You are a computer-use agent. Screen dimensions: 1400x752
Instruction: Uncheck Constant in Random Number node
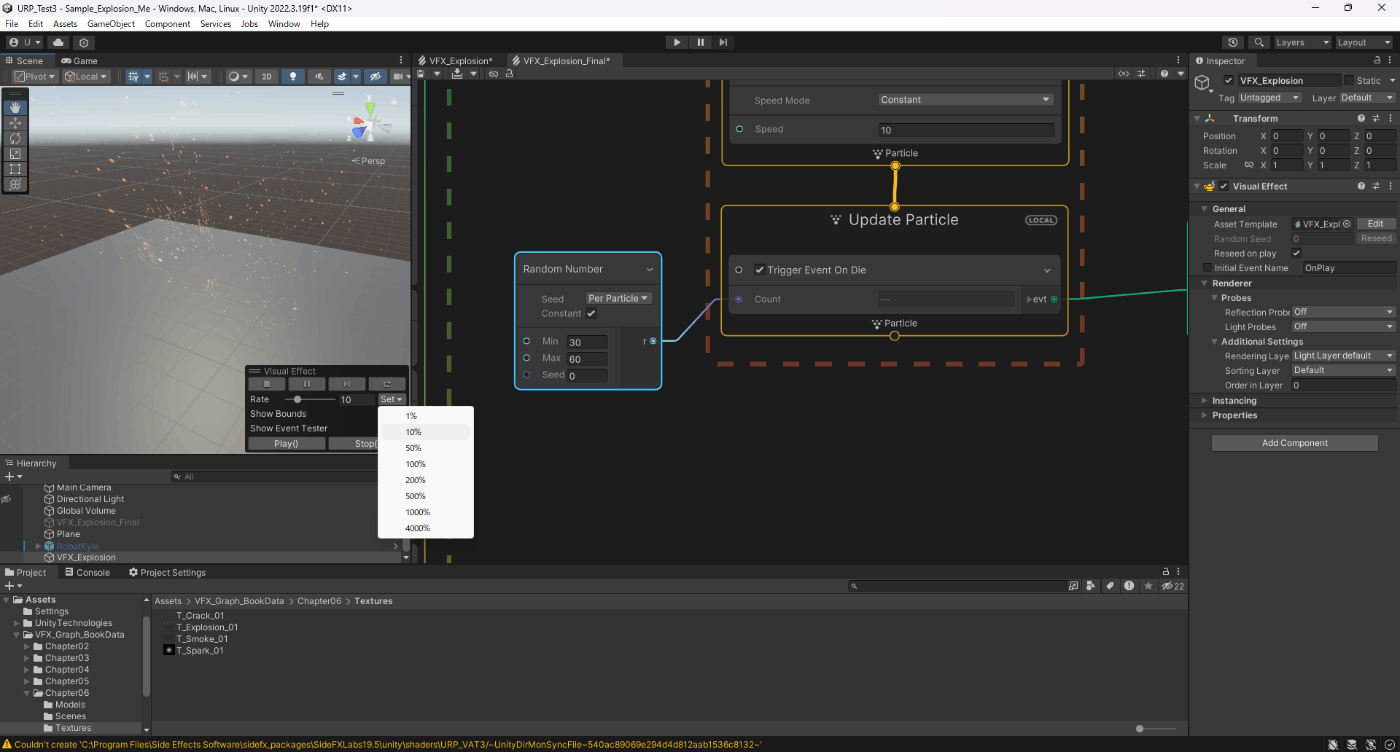coord(591,313)
